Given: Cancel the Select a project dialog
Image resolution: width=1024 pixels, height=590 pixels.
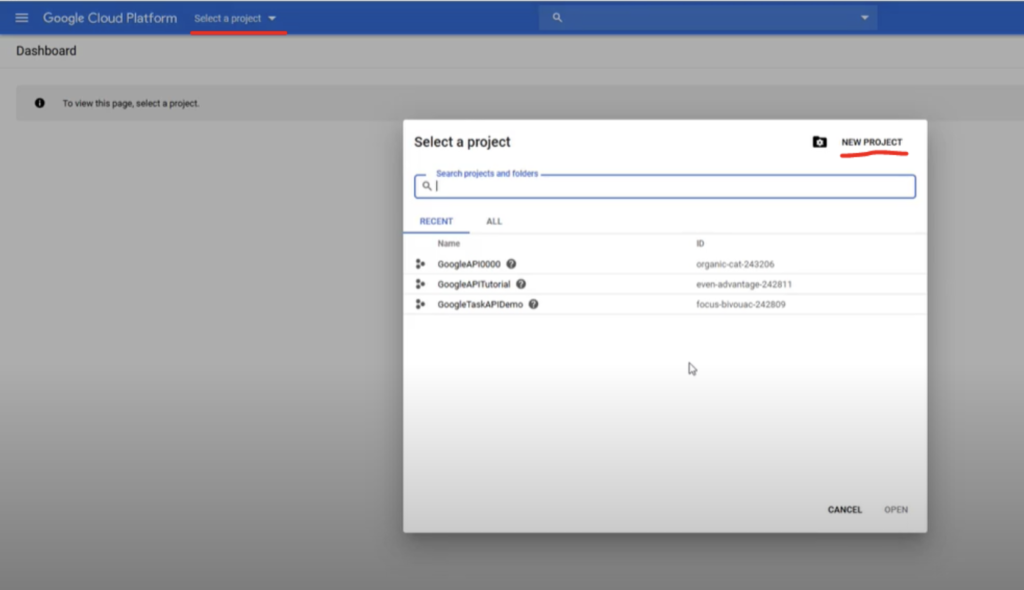Looking at the screenshot, I should point(844,510).
